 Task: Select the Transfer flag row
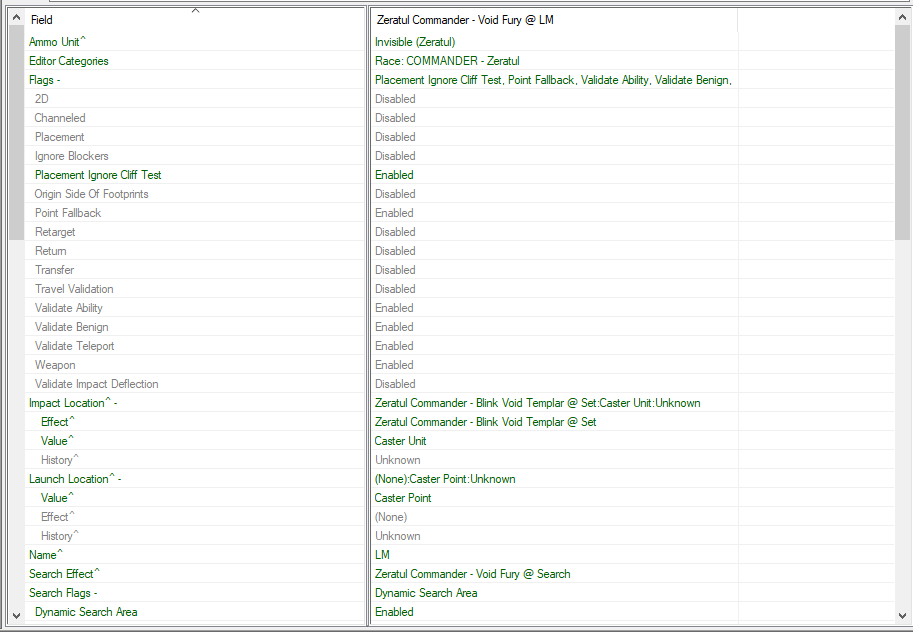tap(194, 270)
